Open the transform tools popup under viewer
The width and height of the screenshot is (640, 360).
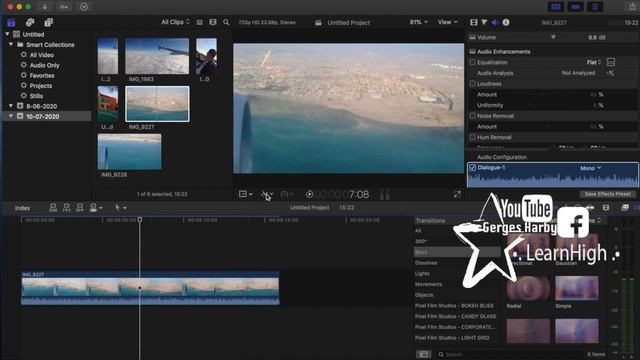(245, 194)
